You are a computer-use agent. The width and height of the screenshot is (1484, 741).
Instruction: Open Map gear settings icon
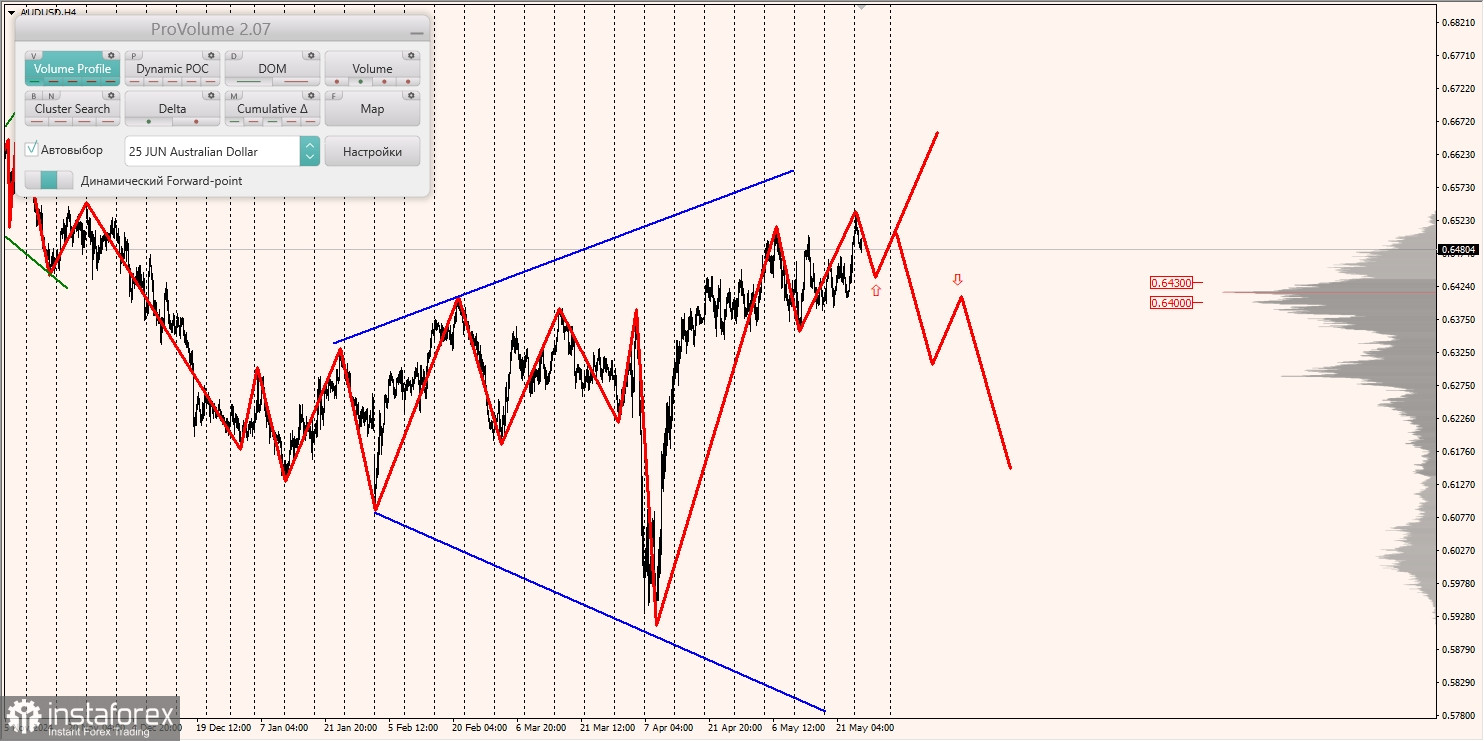click(x=411, y=95)
